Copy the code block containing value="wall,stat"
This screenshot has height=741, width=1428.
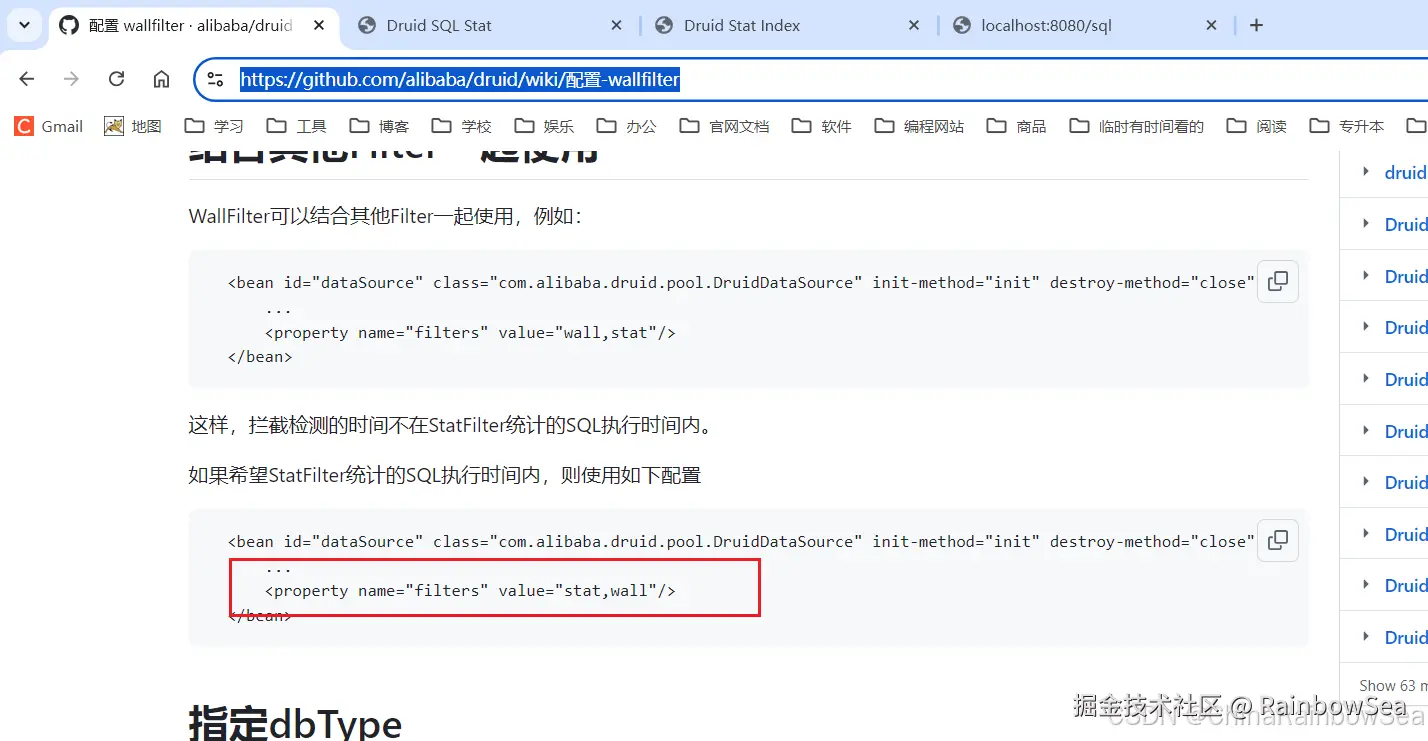point(1277,282)
